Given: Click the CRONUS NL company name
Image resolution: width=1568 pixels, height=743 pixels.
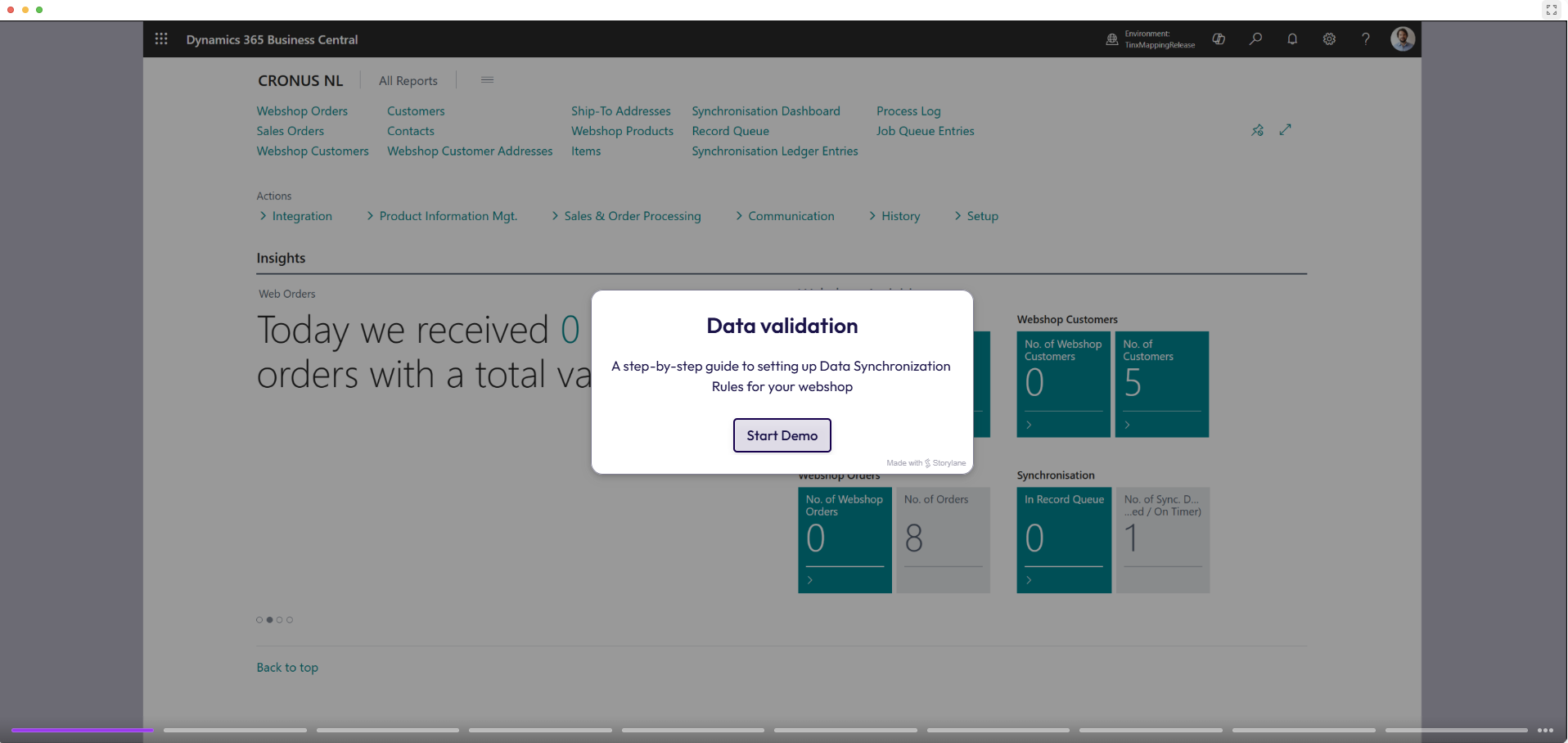Looking at the screenshot, I should (300, 80).
